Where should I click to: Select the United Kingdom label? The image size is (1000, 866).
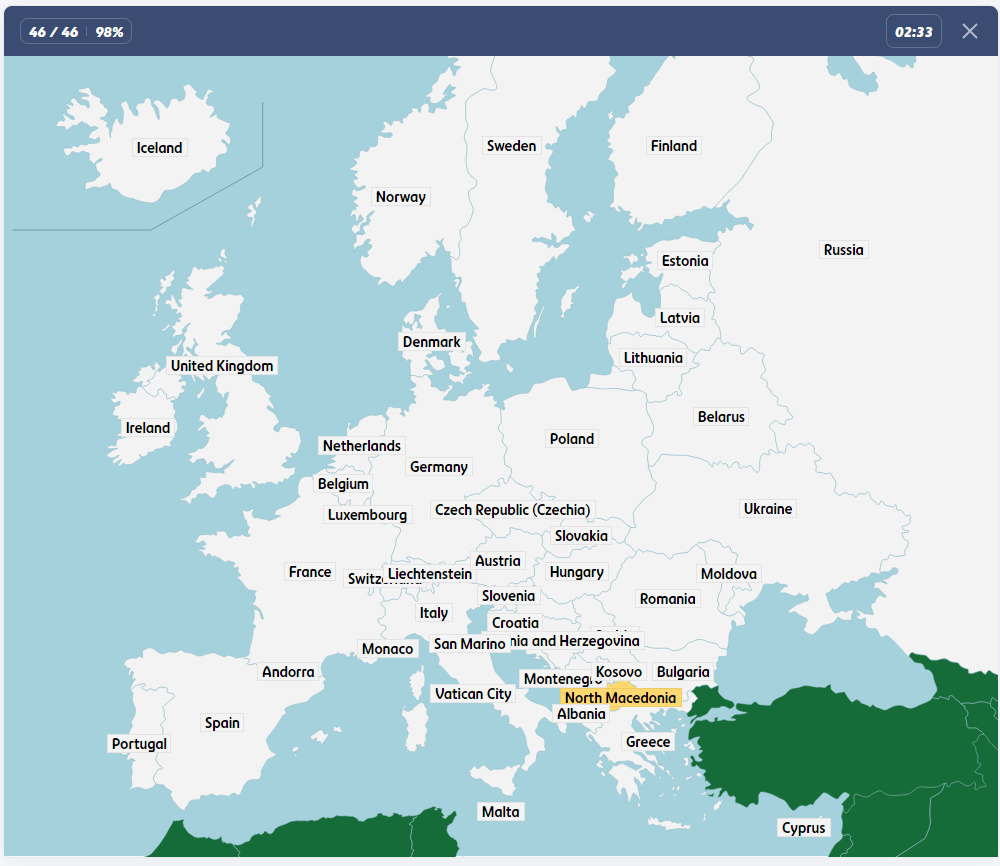click(221, 366)
